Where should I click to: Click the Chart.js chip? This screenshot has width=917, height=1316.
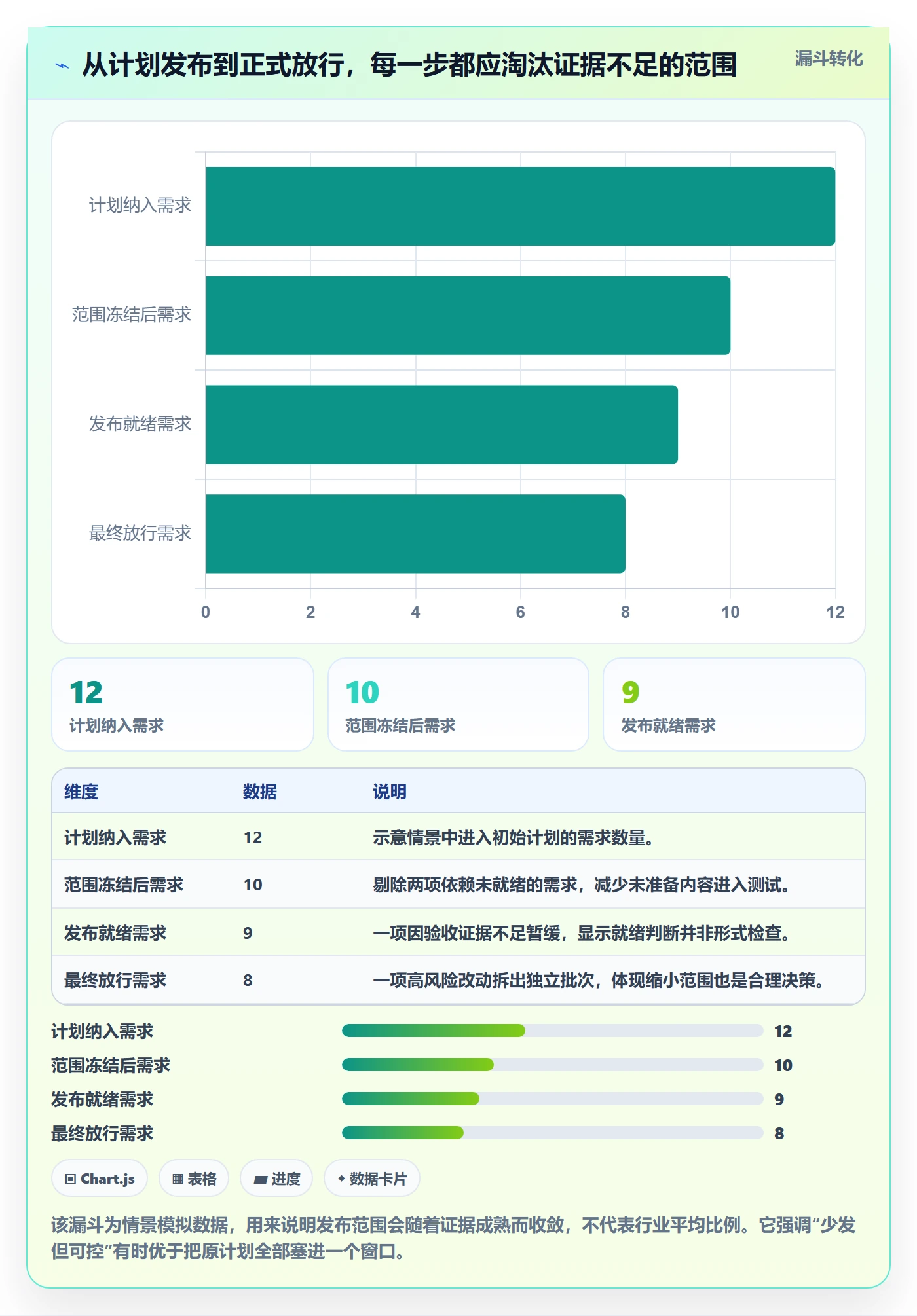[x=100, y=1179]
